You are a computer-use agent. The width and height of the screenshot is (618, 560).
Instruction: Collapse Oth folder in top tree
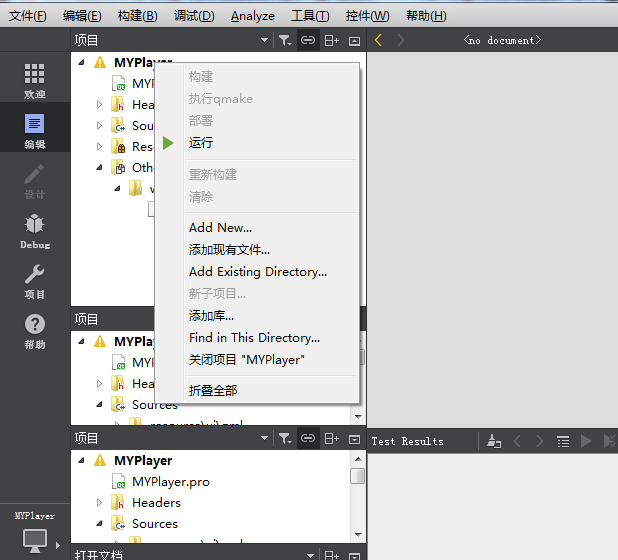click(x=99, y=167)
